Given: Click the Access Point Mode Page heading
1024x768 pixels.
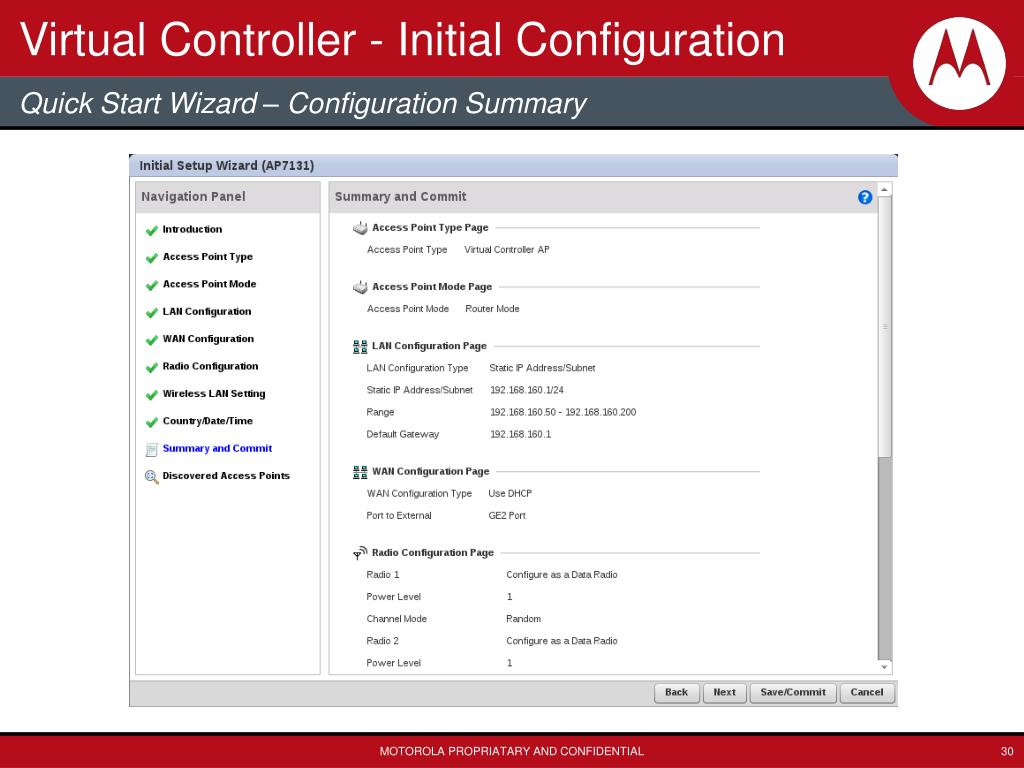Looking at the screenshot, I should coord(432,287).
